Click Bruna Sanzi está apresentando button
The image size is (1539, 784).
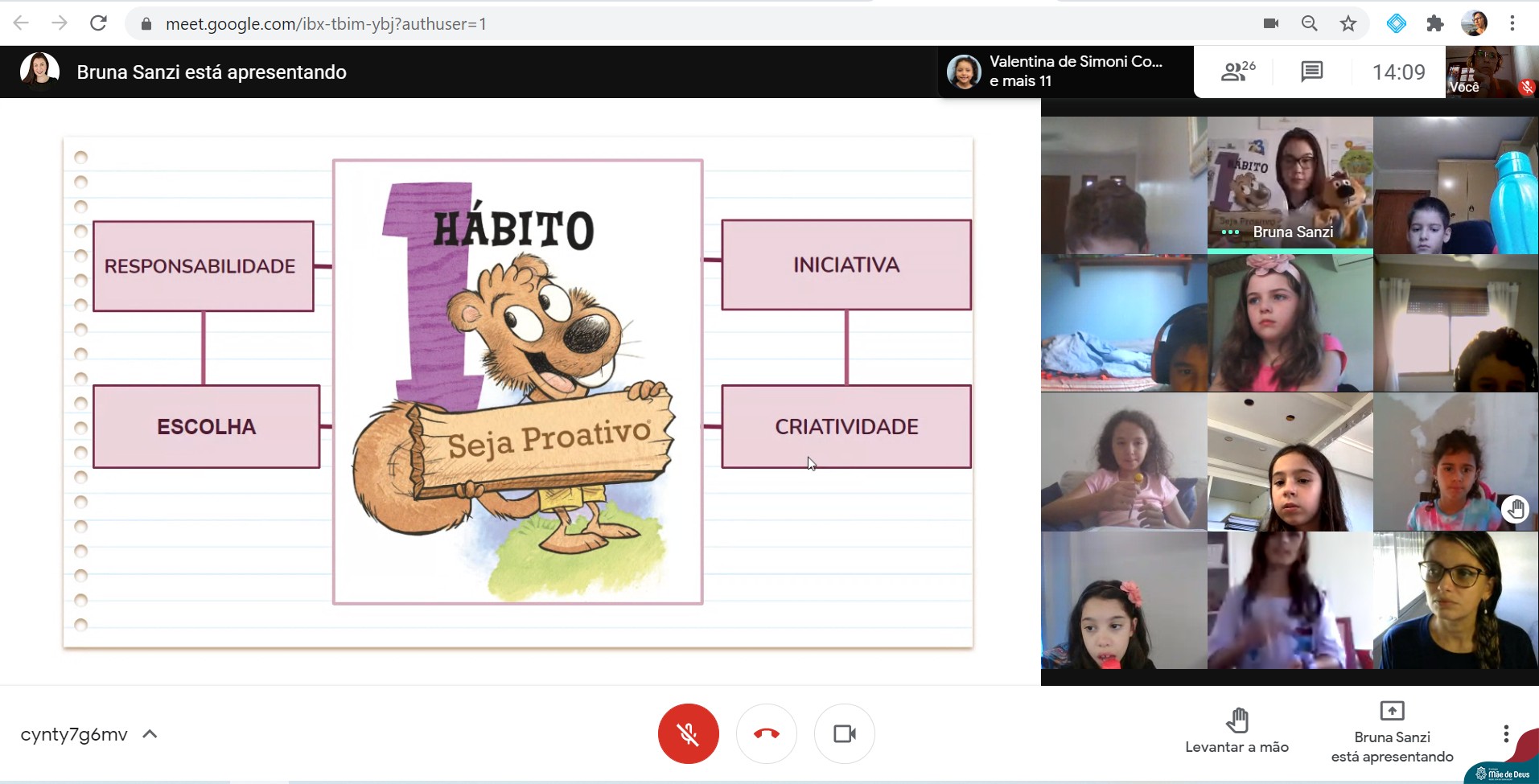[x=1392, y=733]
